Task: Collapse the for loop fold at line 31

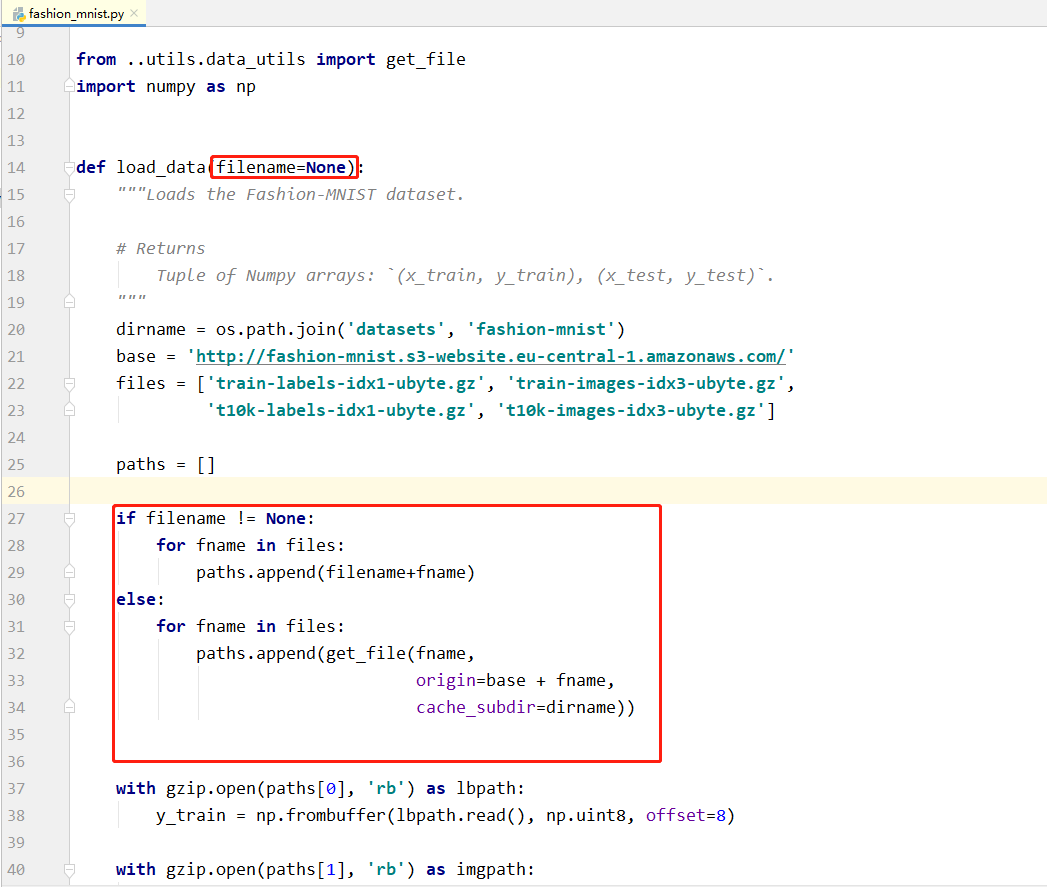Action: click(x=69, y=627)
